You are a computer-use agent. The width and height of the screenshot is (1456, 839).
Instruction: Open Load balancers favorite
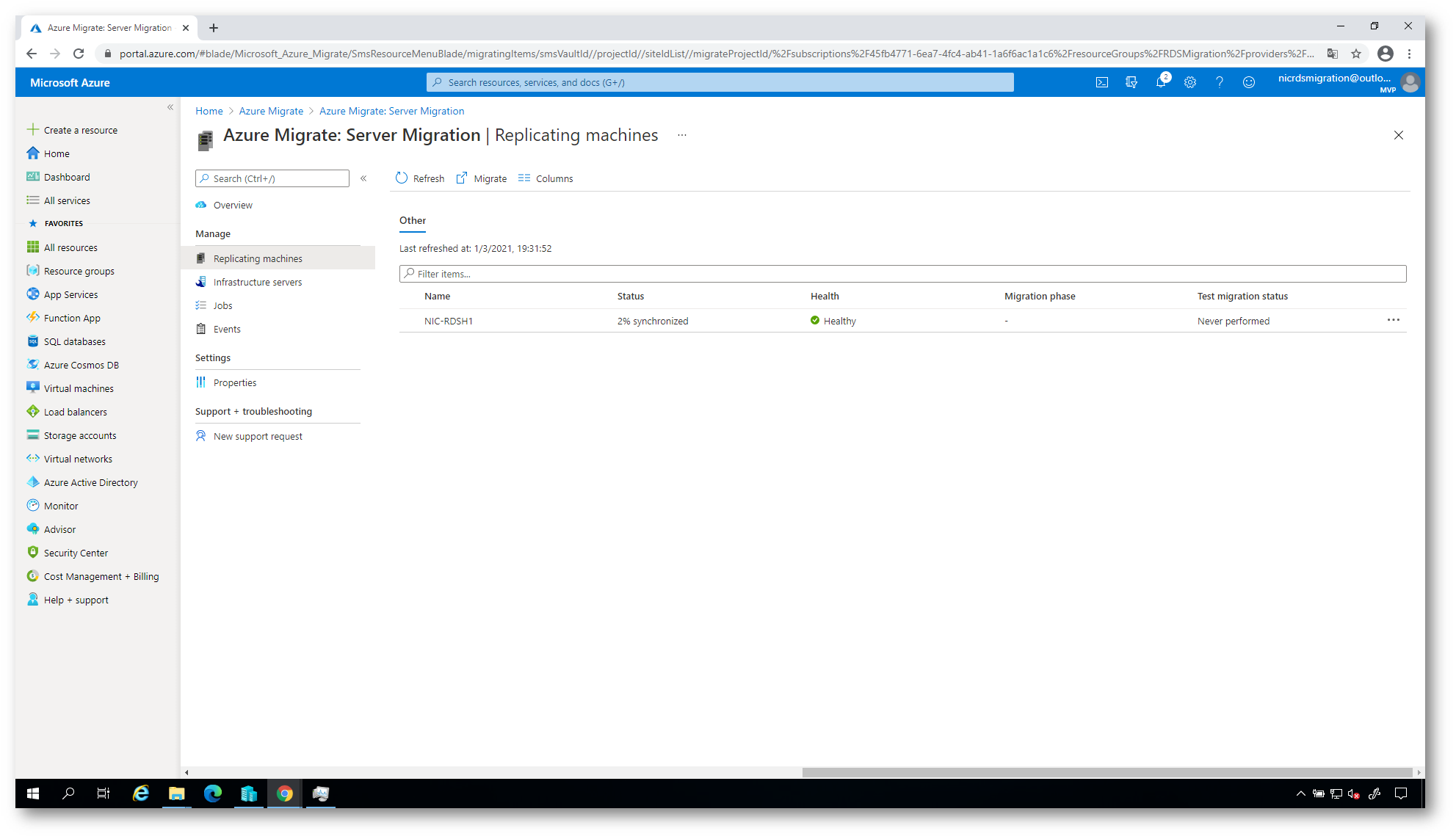(67, 412)
